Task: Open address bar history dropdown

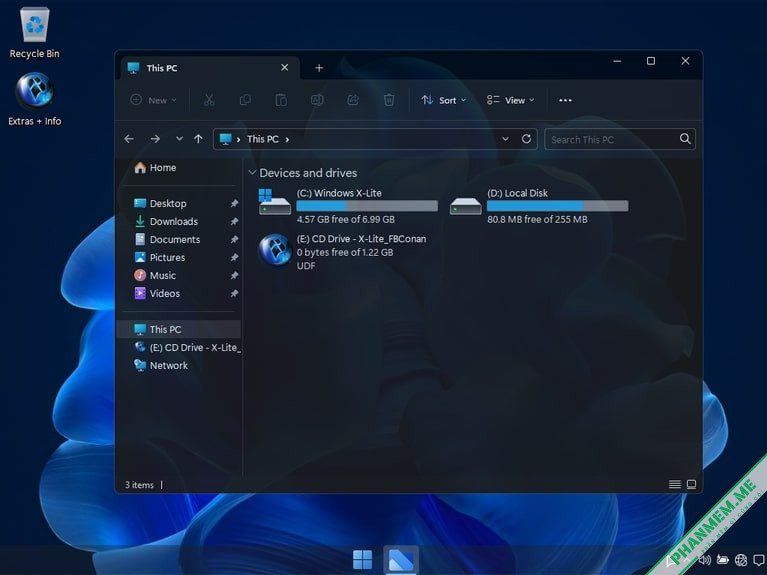Action: (x=505, y=139)
